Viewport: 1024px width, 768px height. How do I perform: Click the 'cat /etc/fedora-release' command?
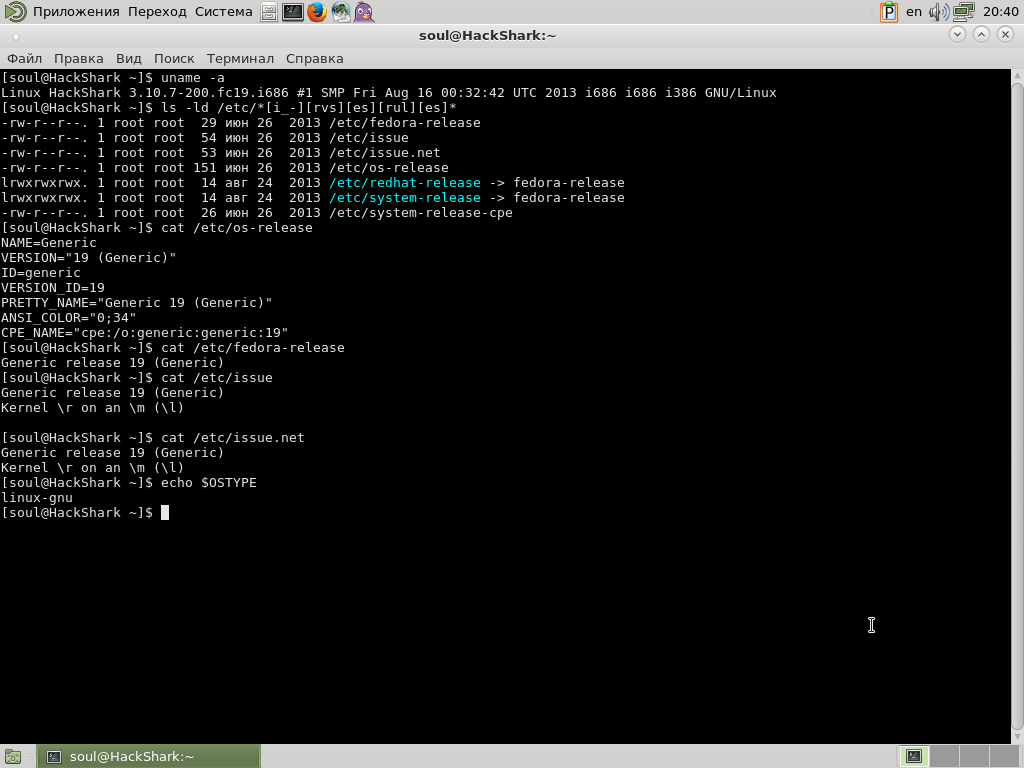253,348
